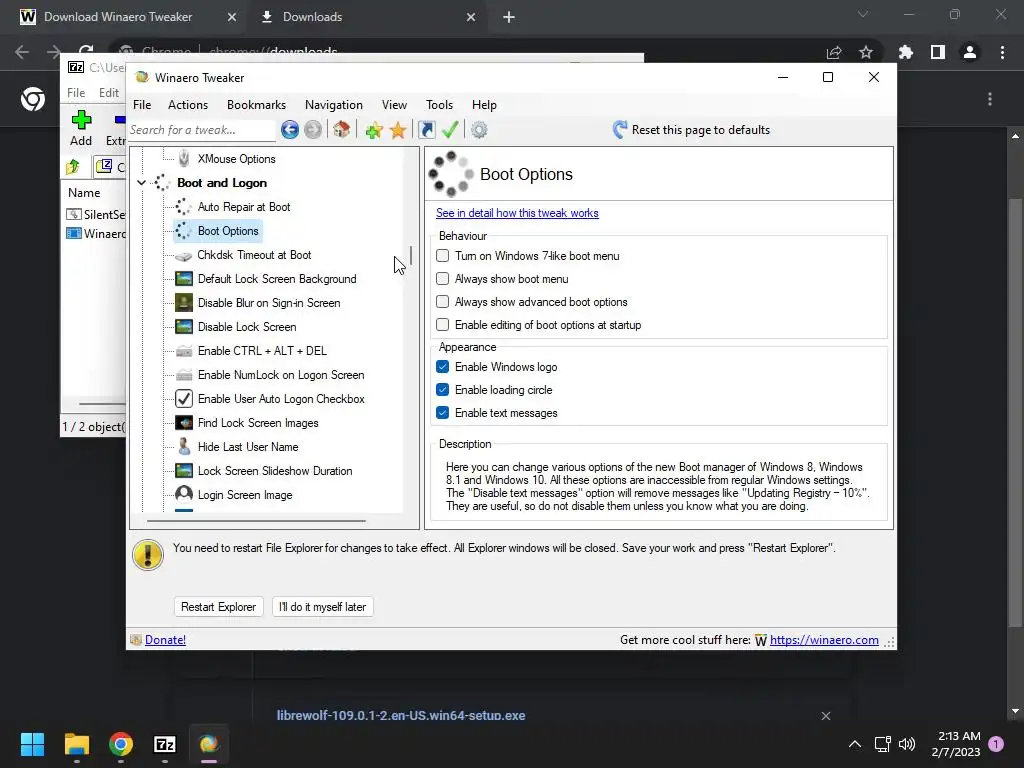Select Login Screen Image tweak
1024x768 pixels.
click(245, 495)
